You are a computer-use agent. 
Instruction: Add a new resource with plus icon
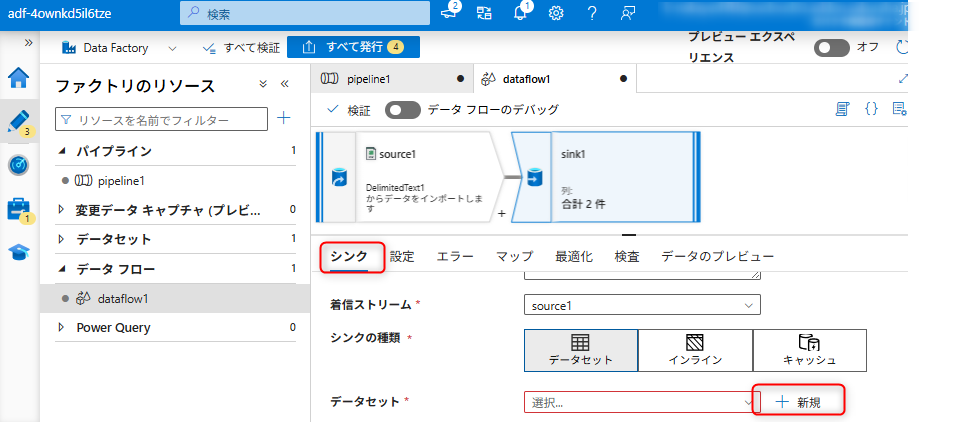click(x=284, y=118)
